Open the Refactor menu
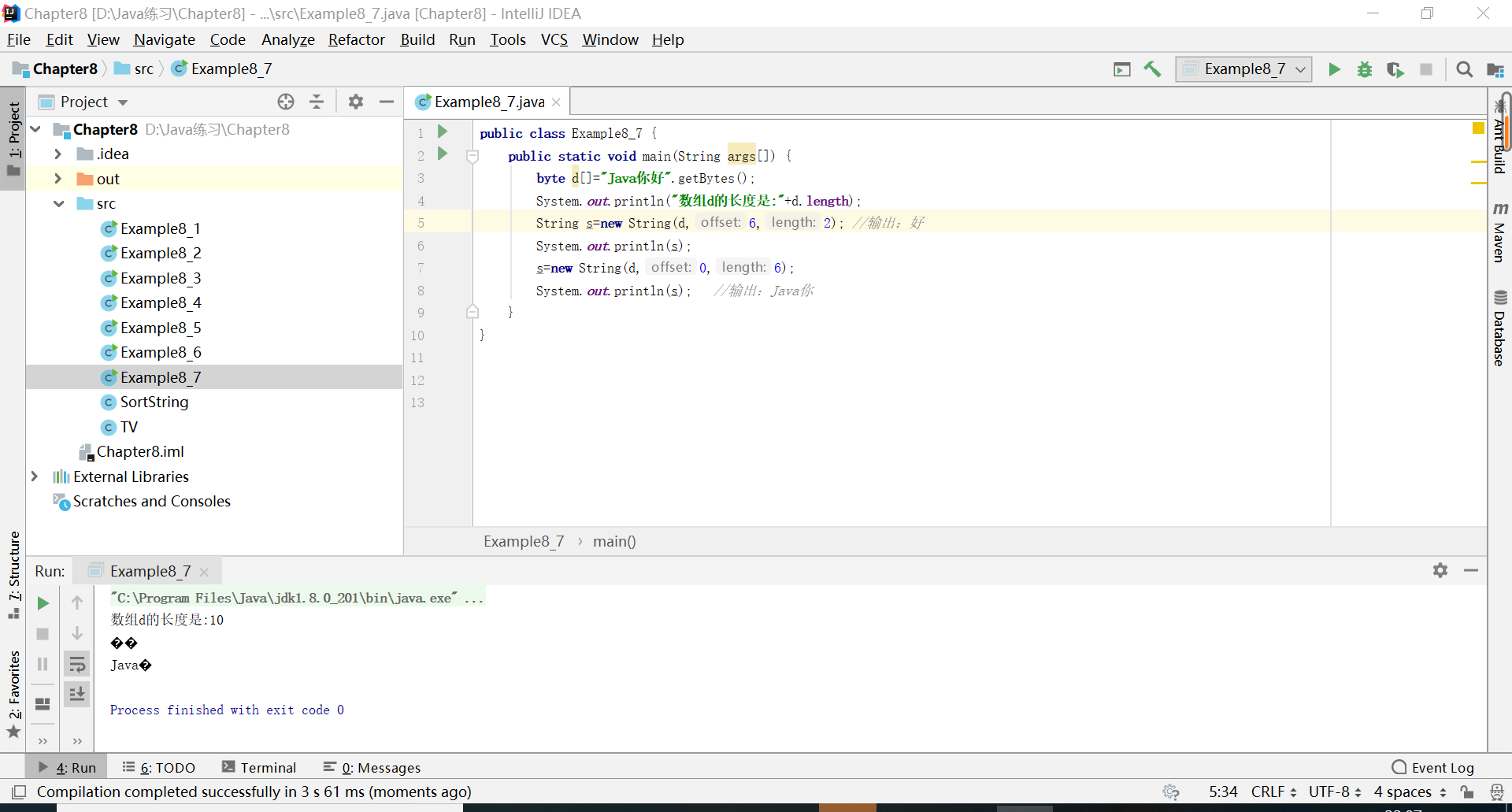 [x=356, y=39]
